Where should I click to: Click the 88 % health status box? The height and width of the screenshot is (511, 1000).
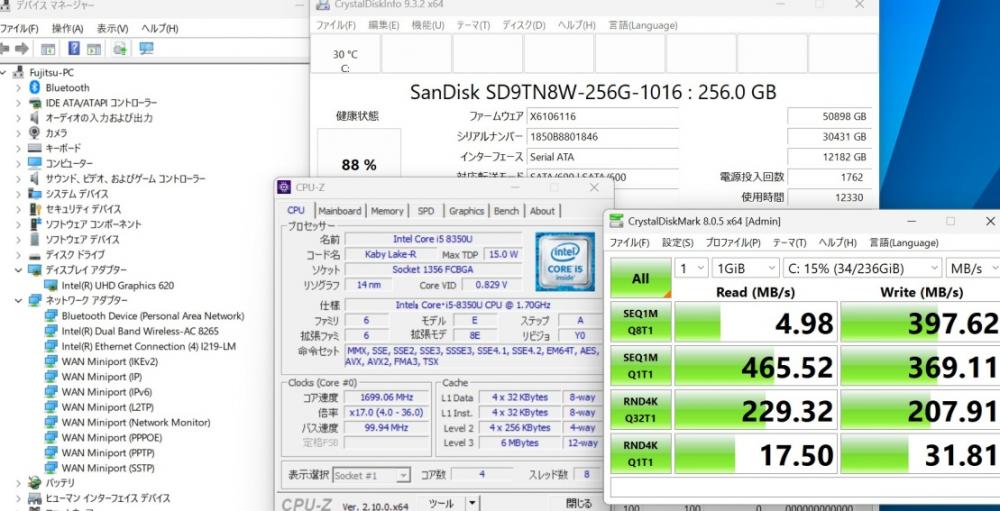click(x=359, y=154)
